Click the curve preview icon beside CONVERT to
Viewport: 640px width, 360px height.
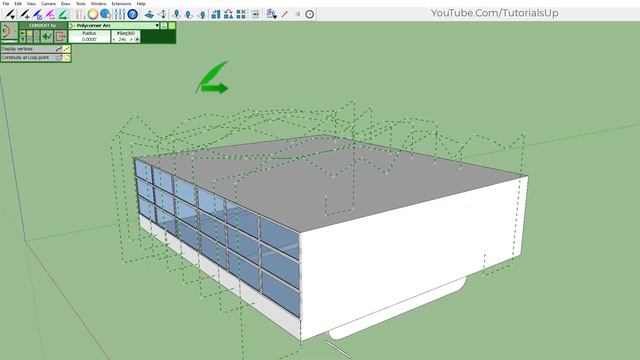9,32
